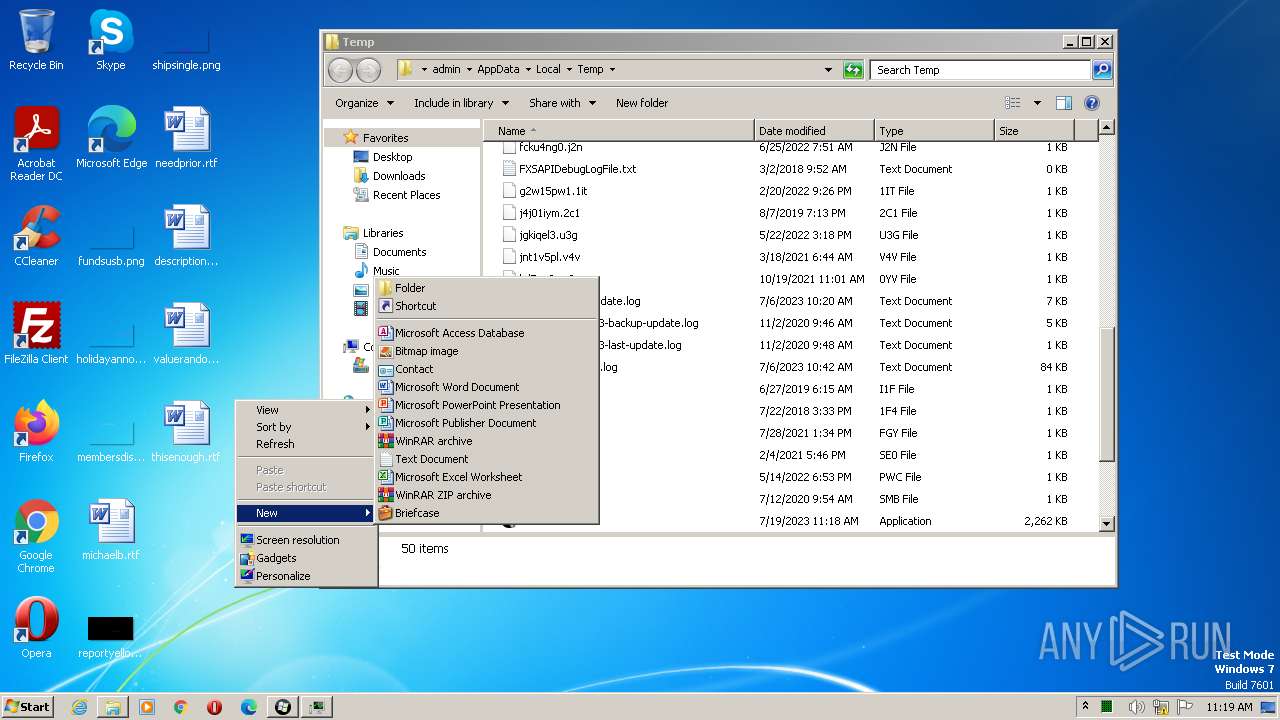Screen dimensions: 1280x720
Task: Choose Refresh in the context menu
Action: pyautogui.click(x=306, y=444)
